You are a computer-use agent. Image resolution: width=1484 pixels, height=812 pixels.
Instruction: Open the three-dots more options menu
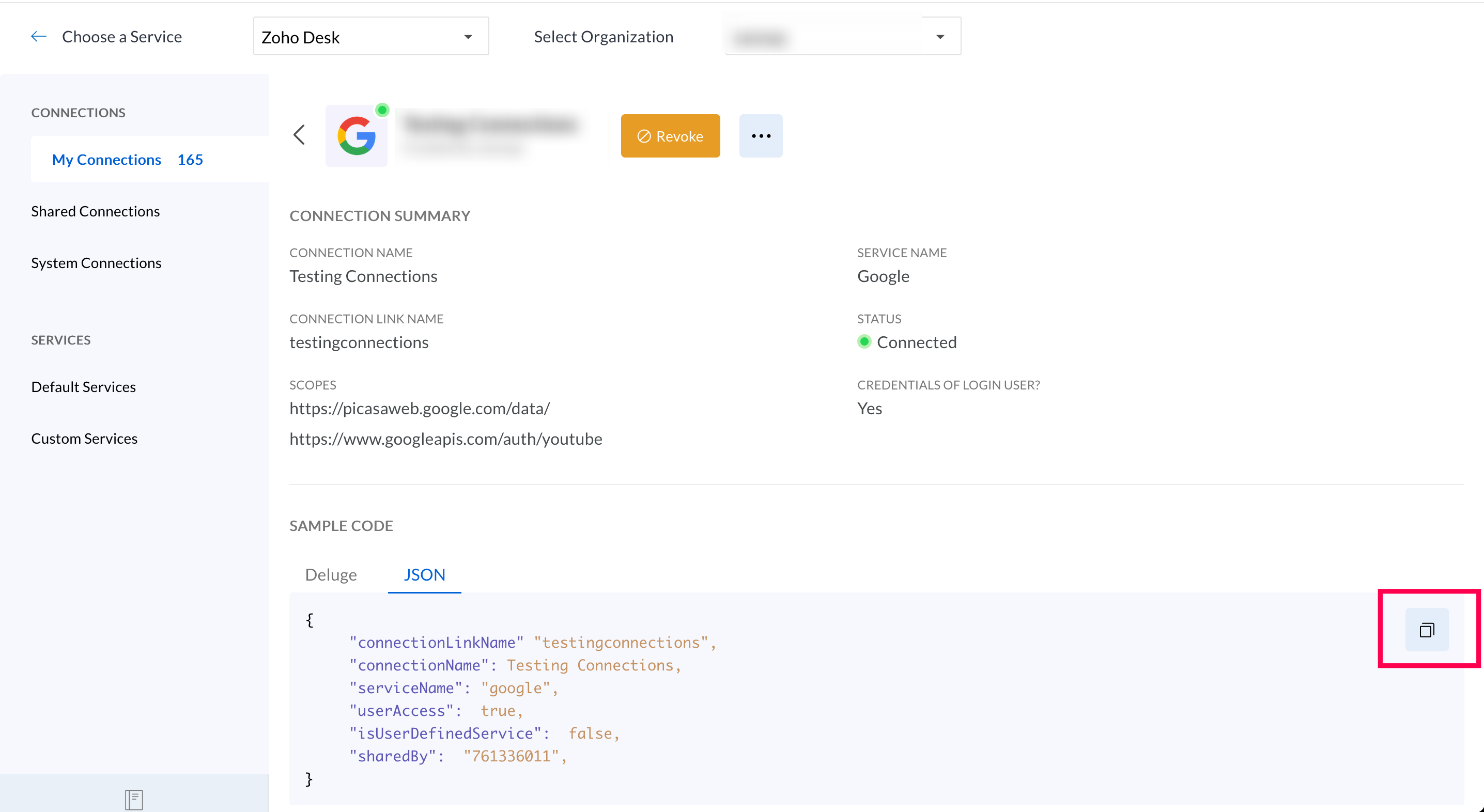pyautogui.click(x=761, y=136)
